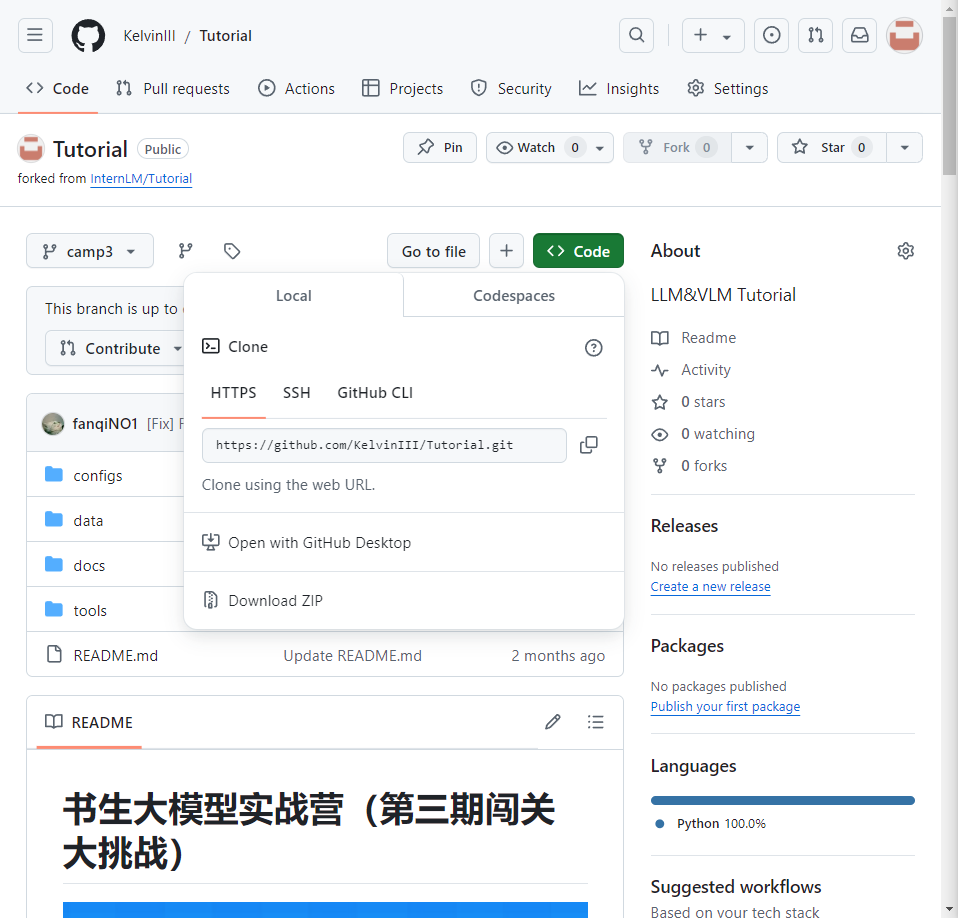958x918 pixels.
Task: Open the search magnifier in header
Action: pos(636,35)
